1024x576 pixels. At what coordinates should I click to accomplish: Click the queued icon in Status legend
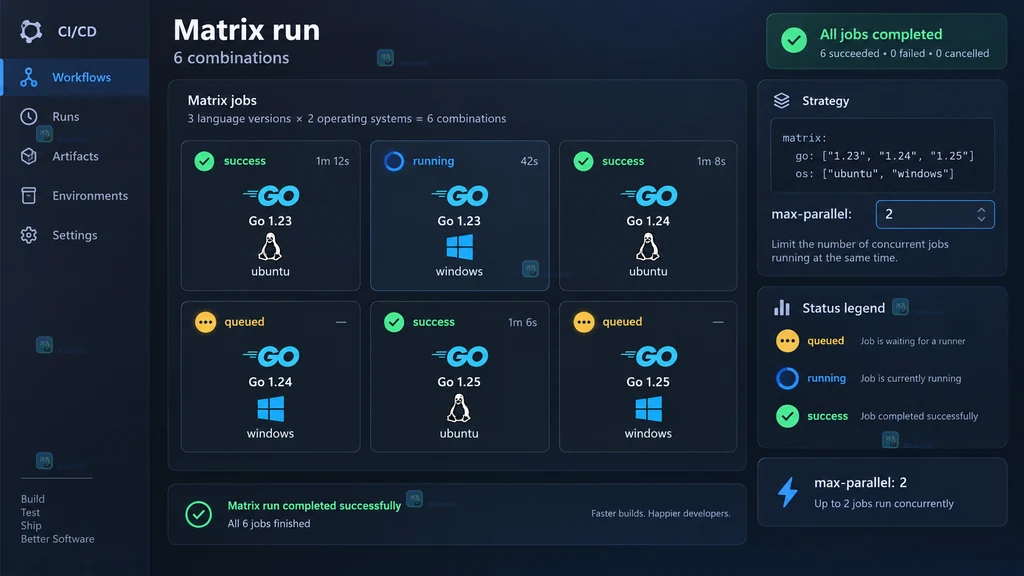[787, 341]
